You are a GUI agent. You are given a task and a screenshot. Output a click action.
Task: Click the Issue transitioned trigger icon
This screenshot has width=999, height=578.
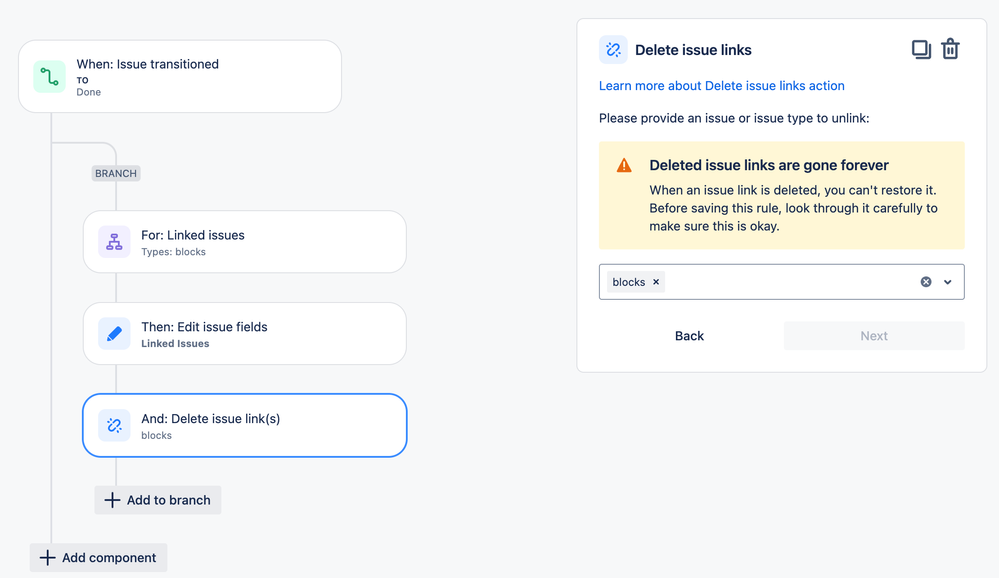[x=49, y=77]
